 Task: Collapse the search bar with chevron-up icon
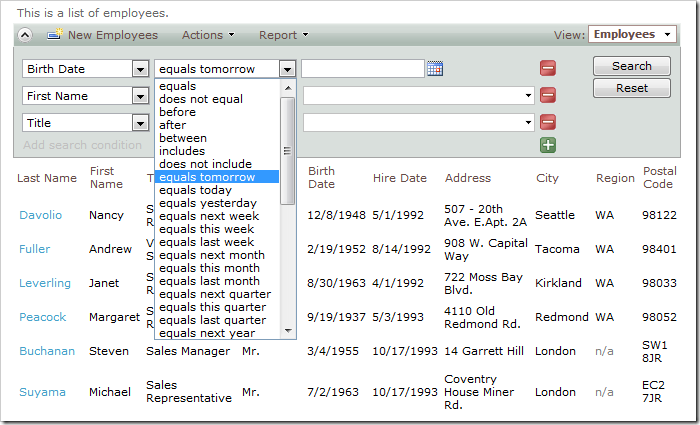coord(25,35)
